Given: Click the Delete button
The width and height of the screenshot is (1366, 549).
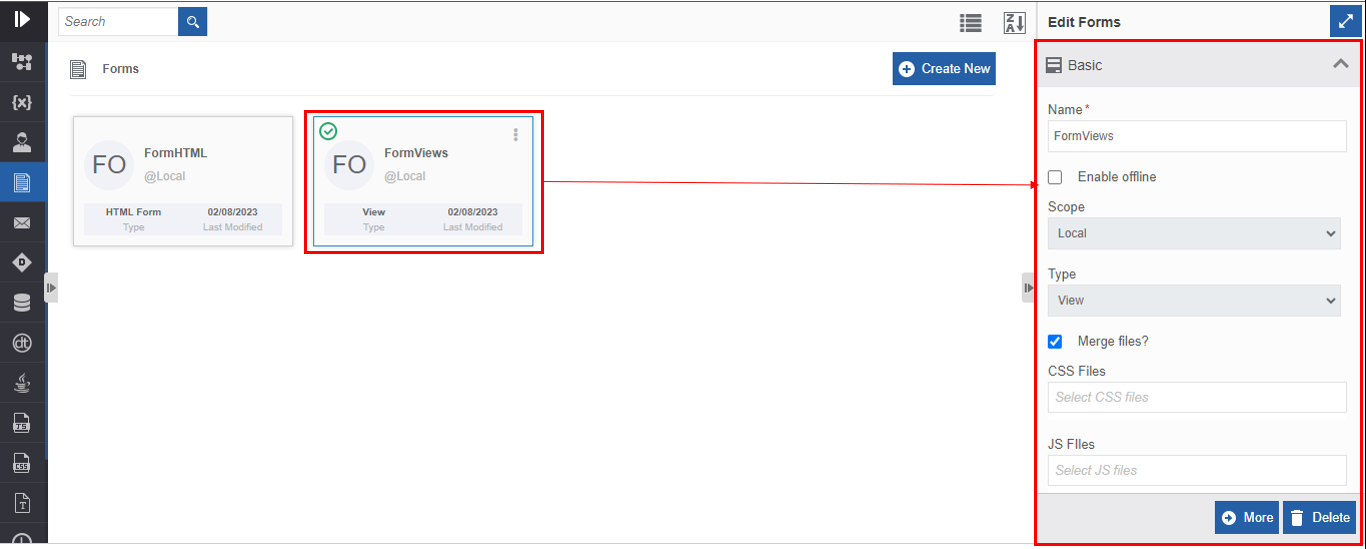Looking at the screenshot, I should [1320, 517].
